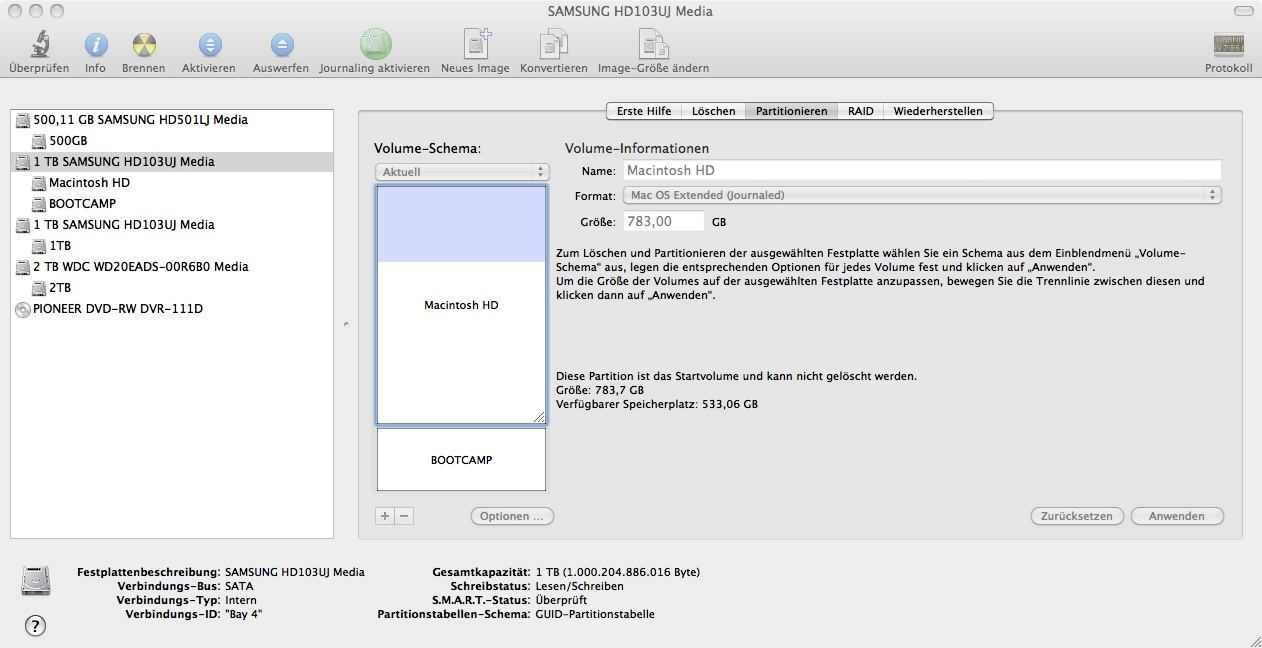This screenshot has height=648, width=1262.
Task: Click the text GUID-Partitionstabelle
Action: (595, 614)
